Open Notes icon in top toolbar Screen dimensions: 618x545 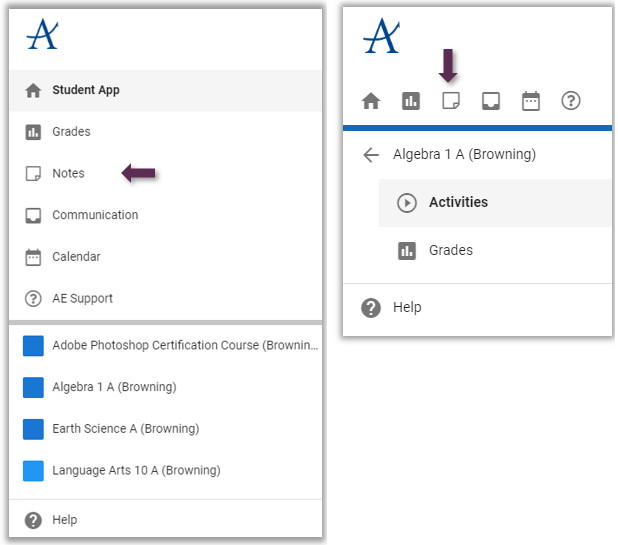coord(451,101)
